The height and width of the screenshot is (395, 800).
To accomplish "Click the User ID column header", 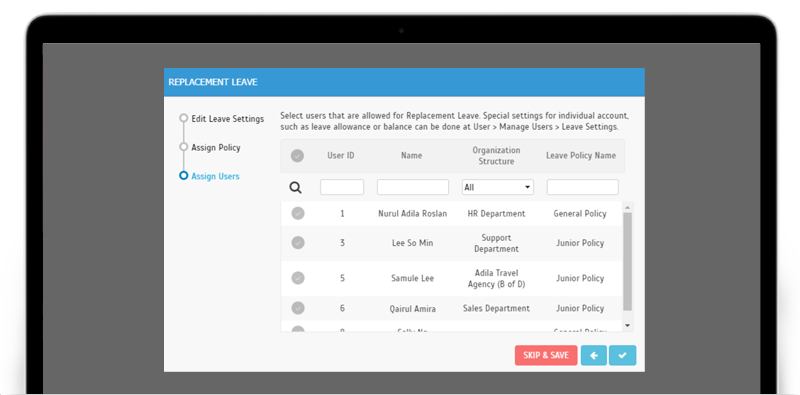I will click(x=341, y=156).
